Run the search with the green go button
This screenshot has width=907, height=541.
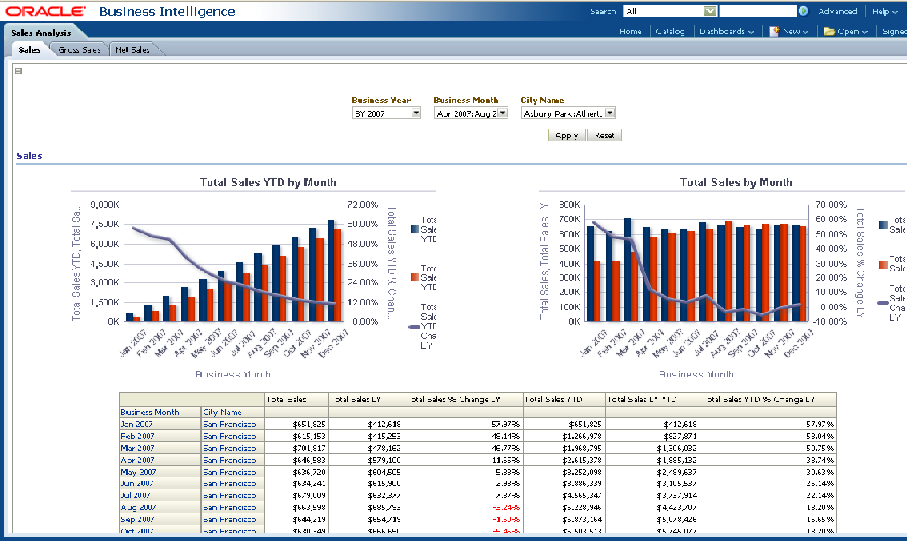pos(803,11)
